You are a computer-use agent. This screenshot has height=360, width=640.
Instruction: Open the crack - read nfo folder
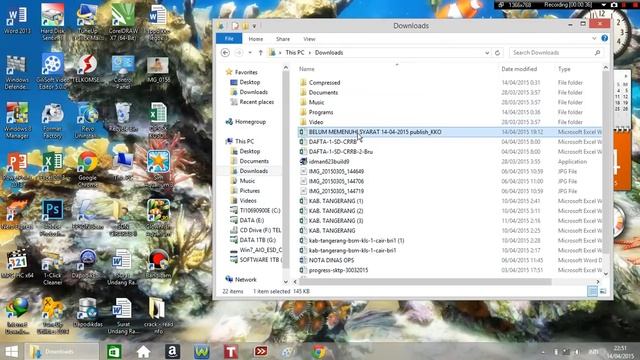pyautogui.click(x=158, y=317)
